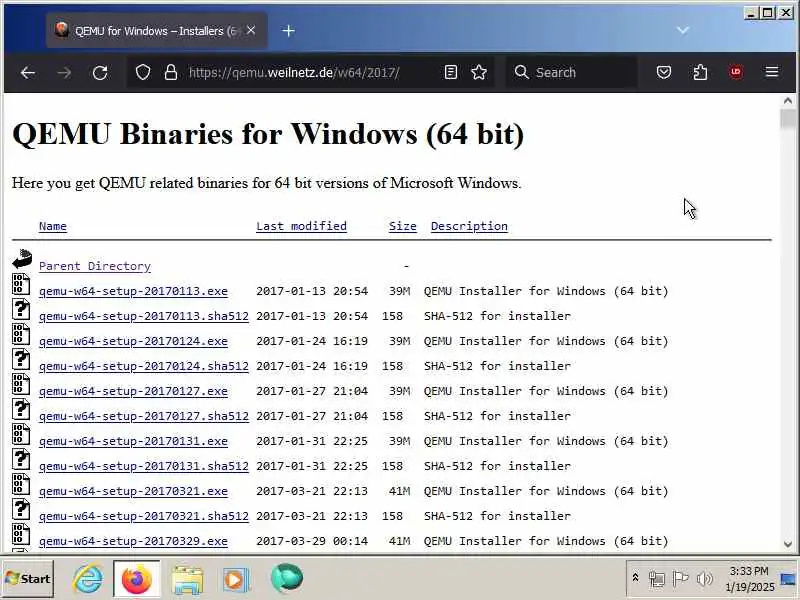Sort listing by Description
This screenshot has width=800, height=600.
(x=469, y=226)
